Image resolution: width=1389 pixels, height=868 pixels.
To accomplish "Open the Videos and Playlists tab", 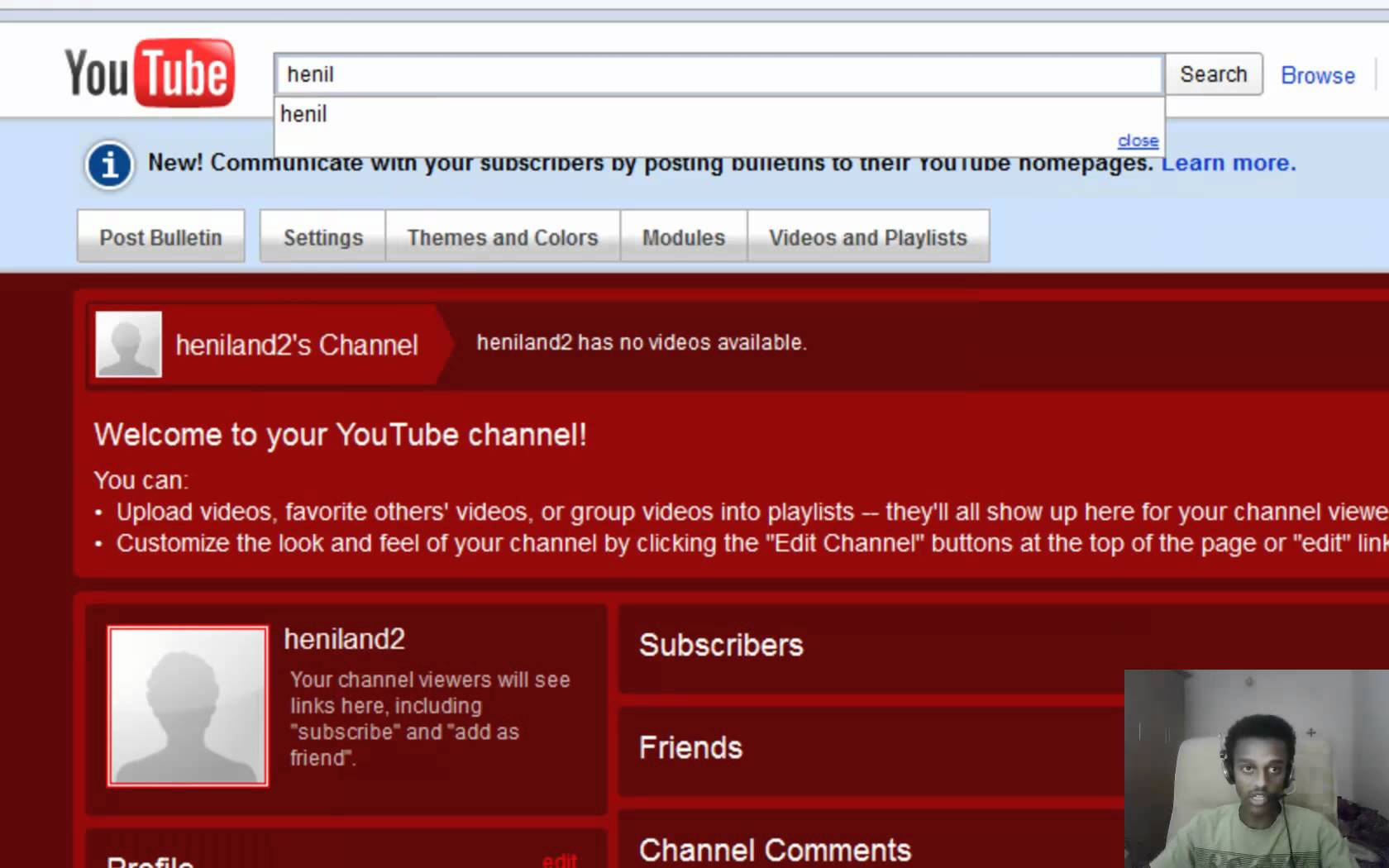I will coord(868,237).
